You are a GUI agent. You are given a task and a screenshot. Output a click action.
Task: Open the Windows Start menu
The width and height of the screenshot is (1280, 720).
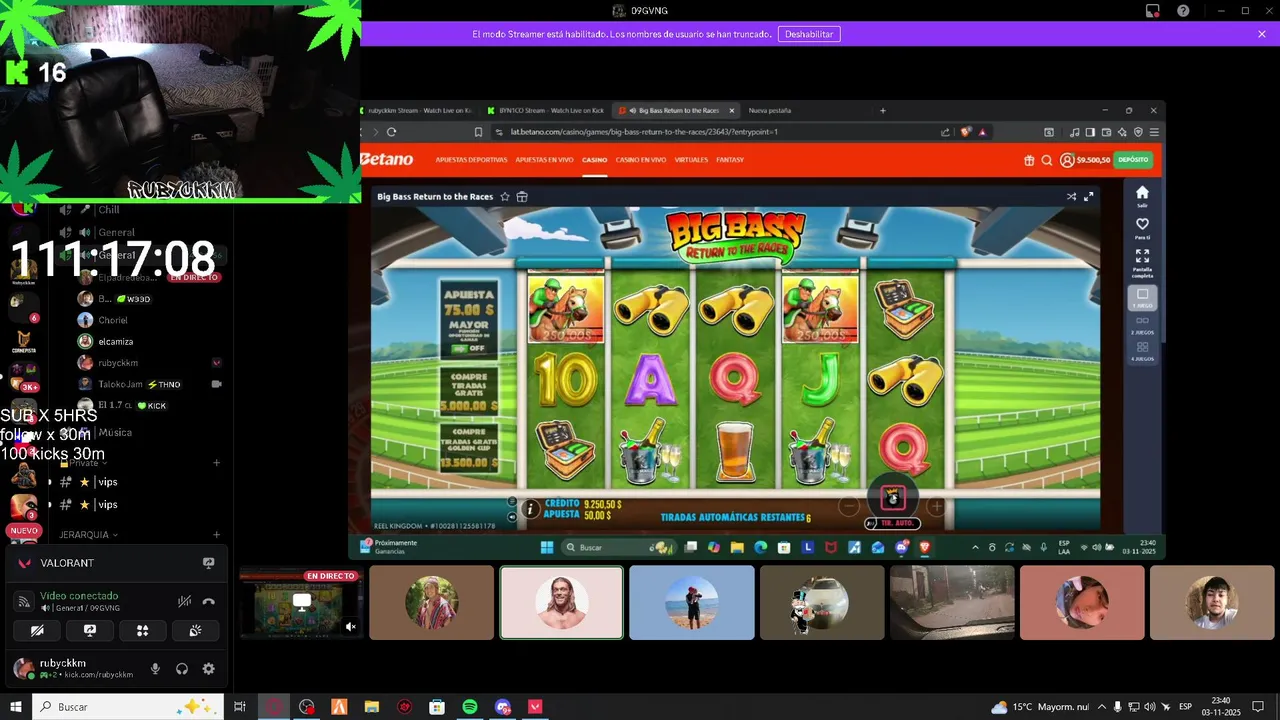16,707
